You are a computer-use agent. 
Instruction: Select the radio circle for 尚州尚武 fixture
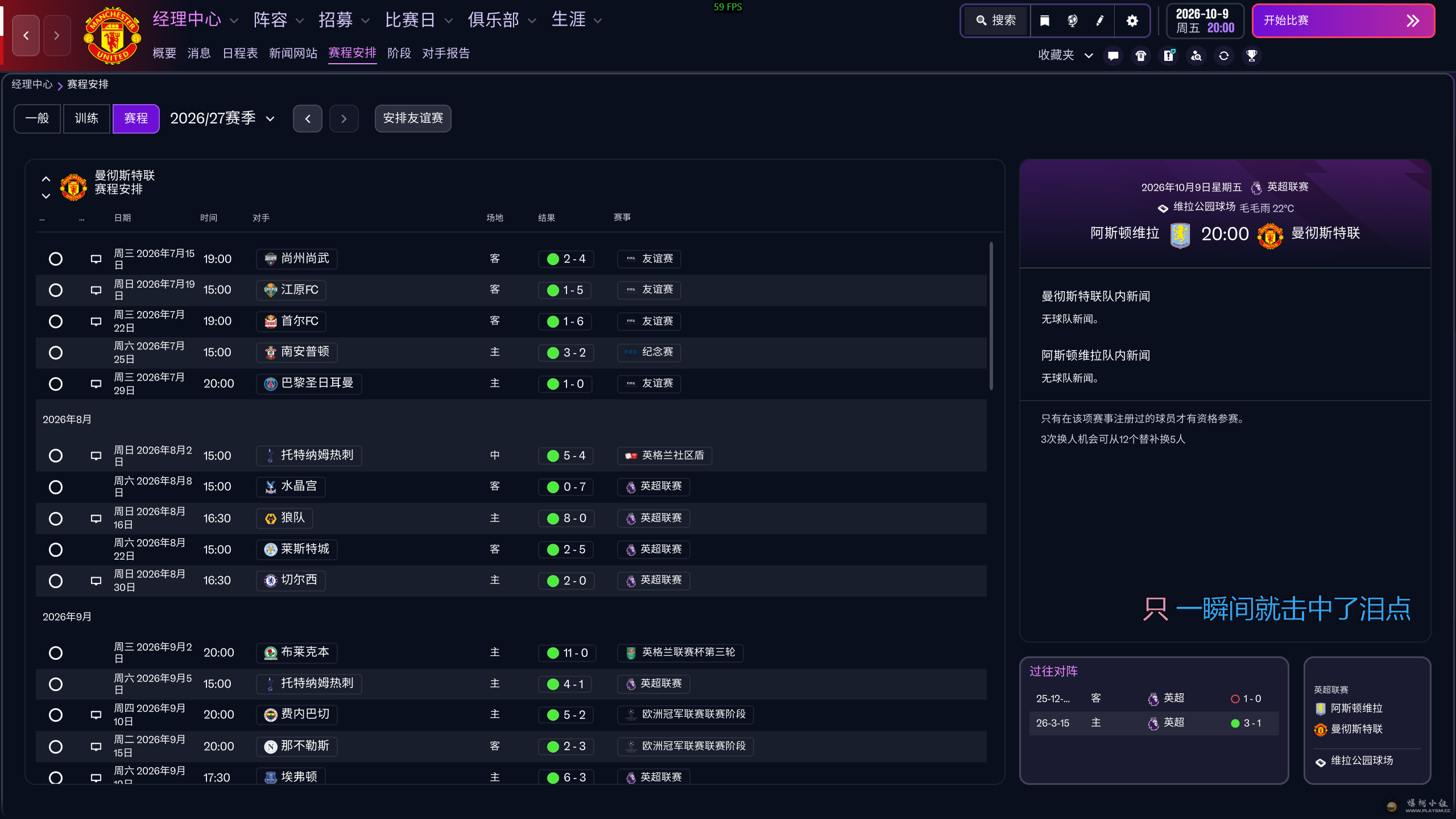(56, 259)
